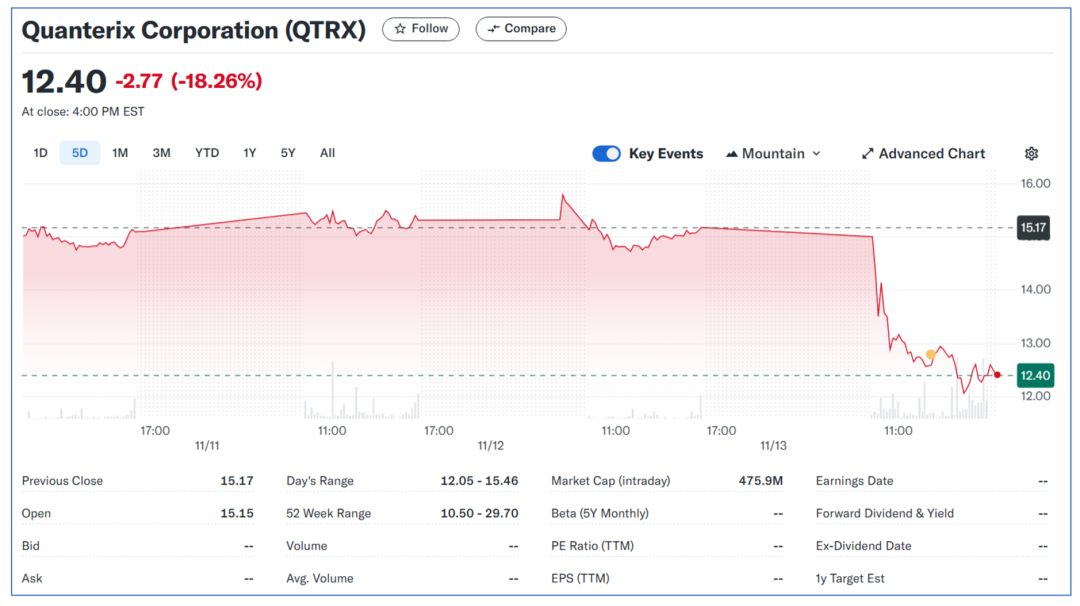Screen dimensions: 1080x606
Task: Show the 1Y chart range
Action: (x=250, y=153)
